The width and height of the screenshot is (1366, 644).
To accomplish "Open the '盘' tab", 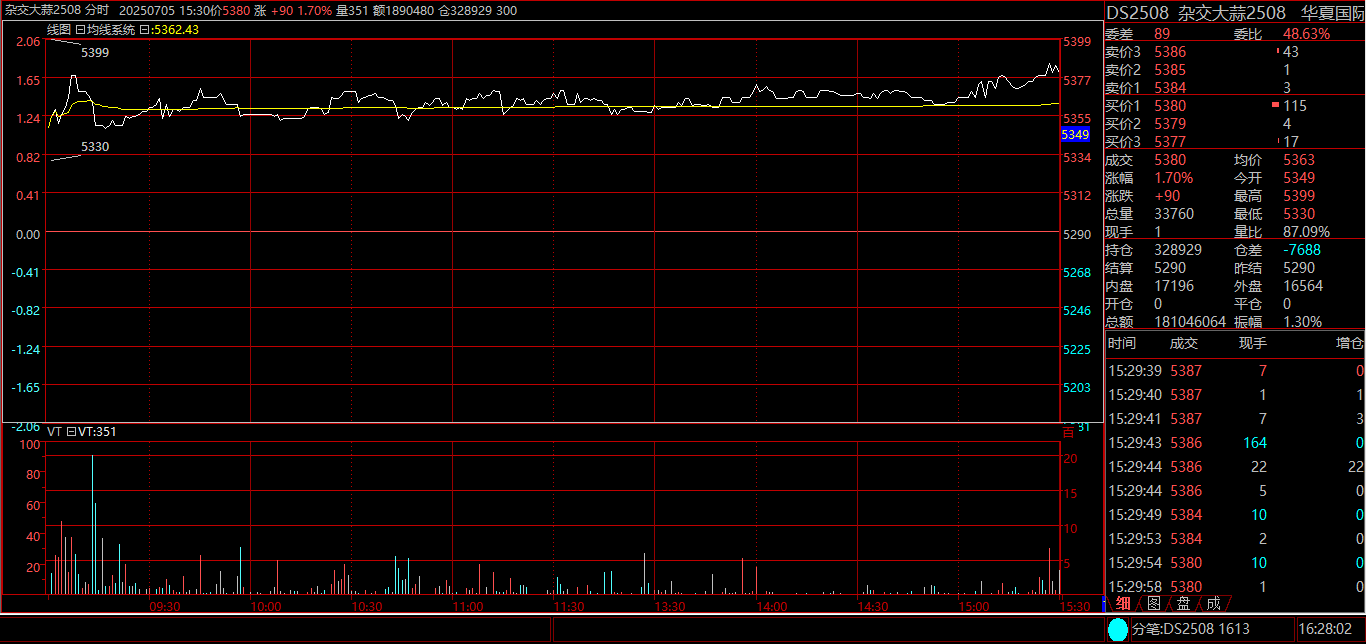I will [1183, 603].
